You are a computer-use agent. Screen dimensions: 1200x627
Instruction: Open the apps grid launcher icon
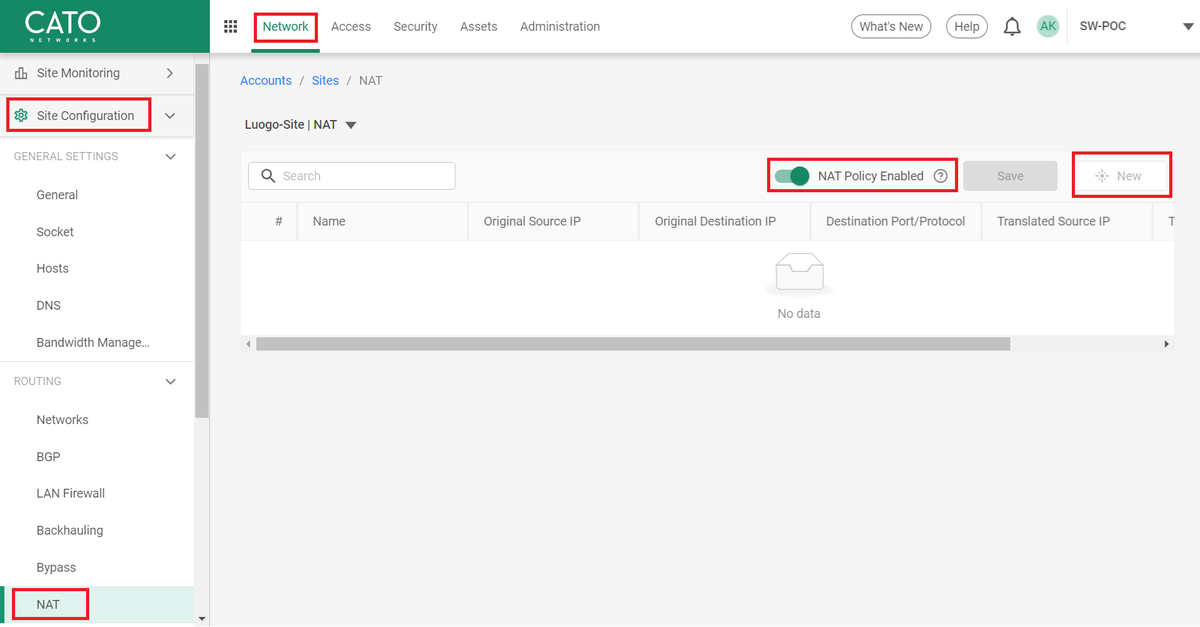230,27
